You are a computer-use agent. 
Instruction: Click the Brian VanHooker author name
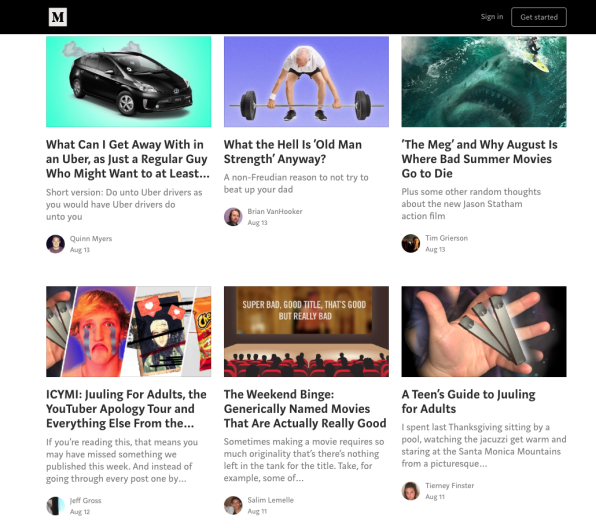click(x=275, y=211)
